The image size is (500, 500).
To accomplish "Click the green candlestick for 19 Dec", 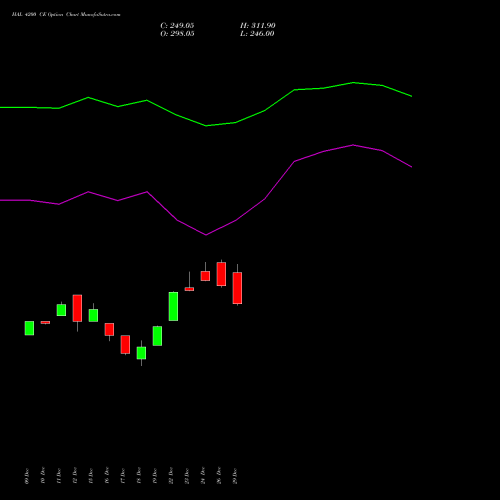I will (157, 336).
